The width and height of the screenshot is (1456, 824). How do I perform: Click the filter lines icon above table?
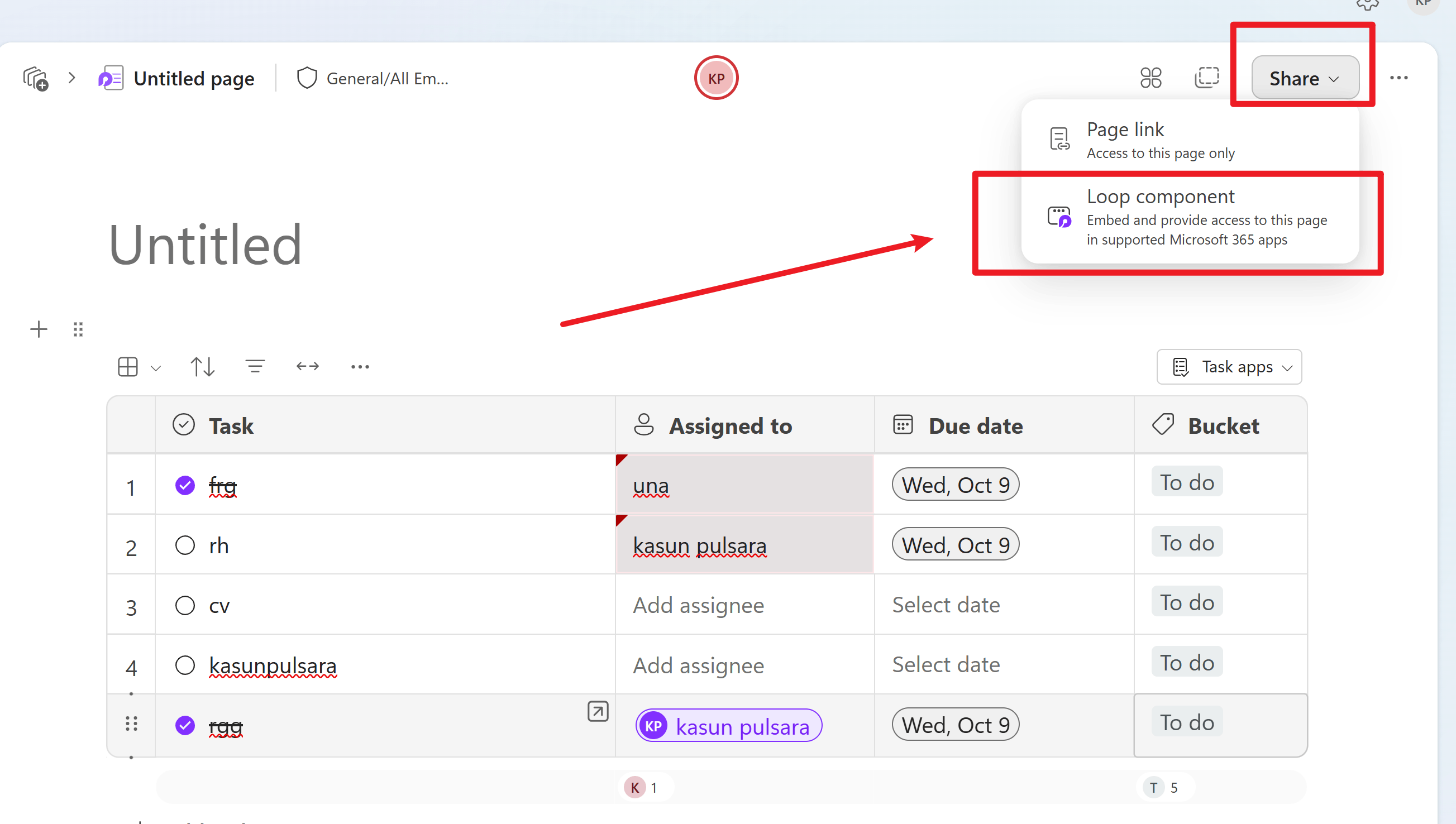(x=255, y=367)
